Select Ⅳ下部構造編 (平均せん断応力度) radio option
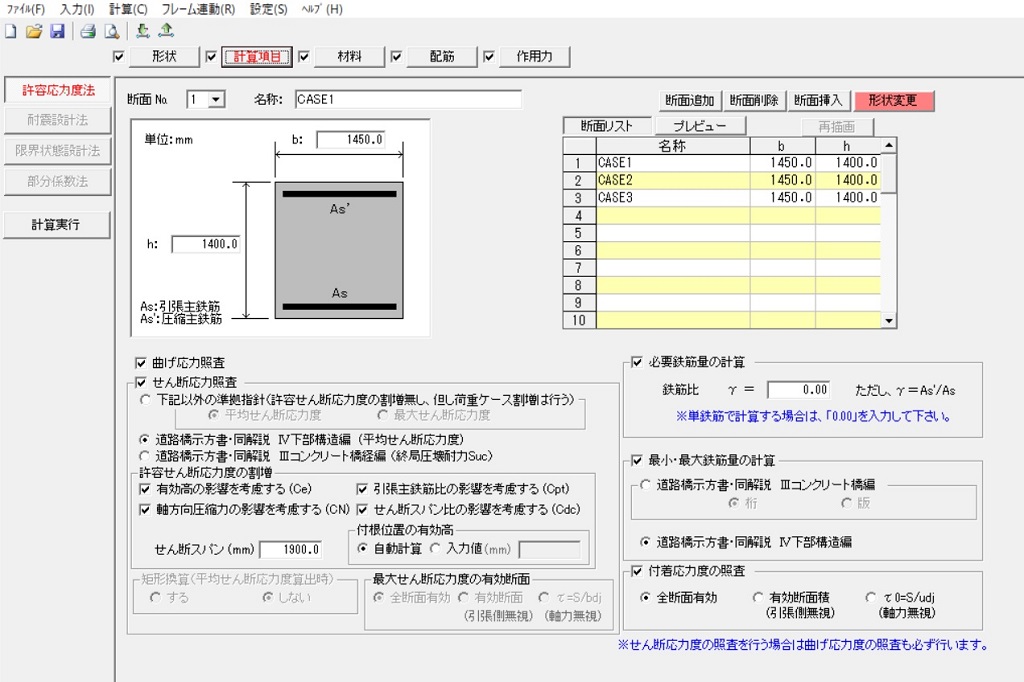 pos(145,440)
